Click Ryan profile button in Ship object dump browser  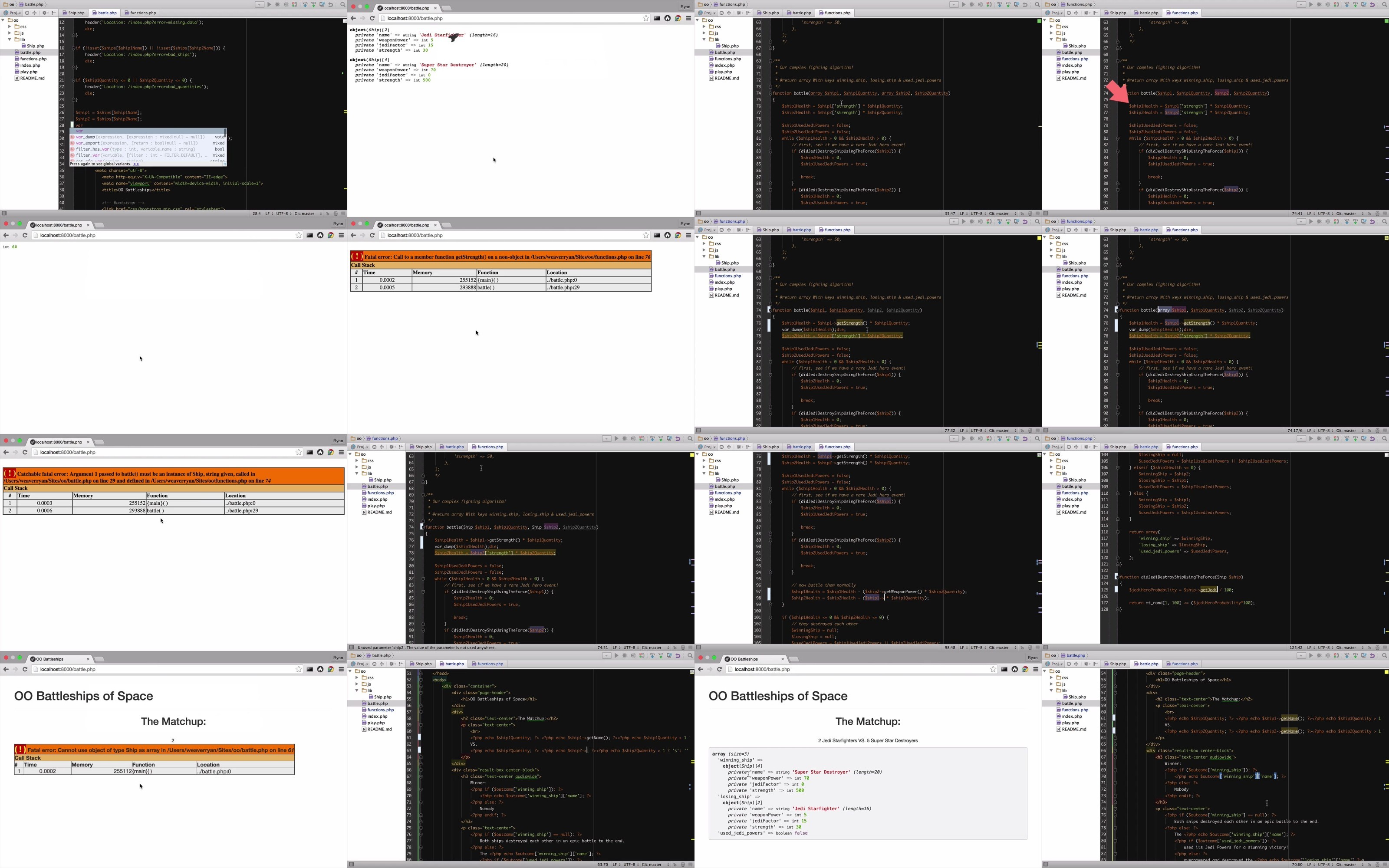tap(685, 7)
